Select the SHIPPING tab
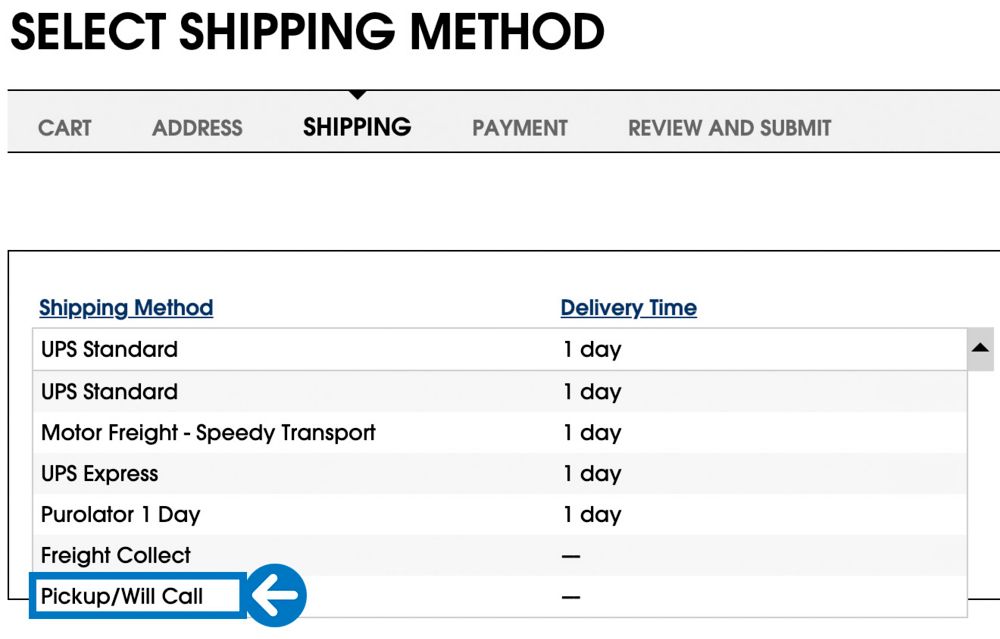1000x639 pixels. pos(357,127)
